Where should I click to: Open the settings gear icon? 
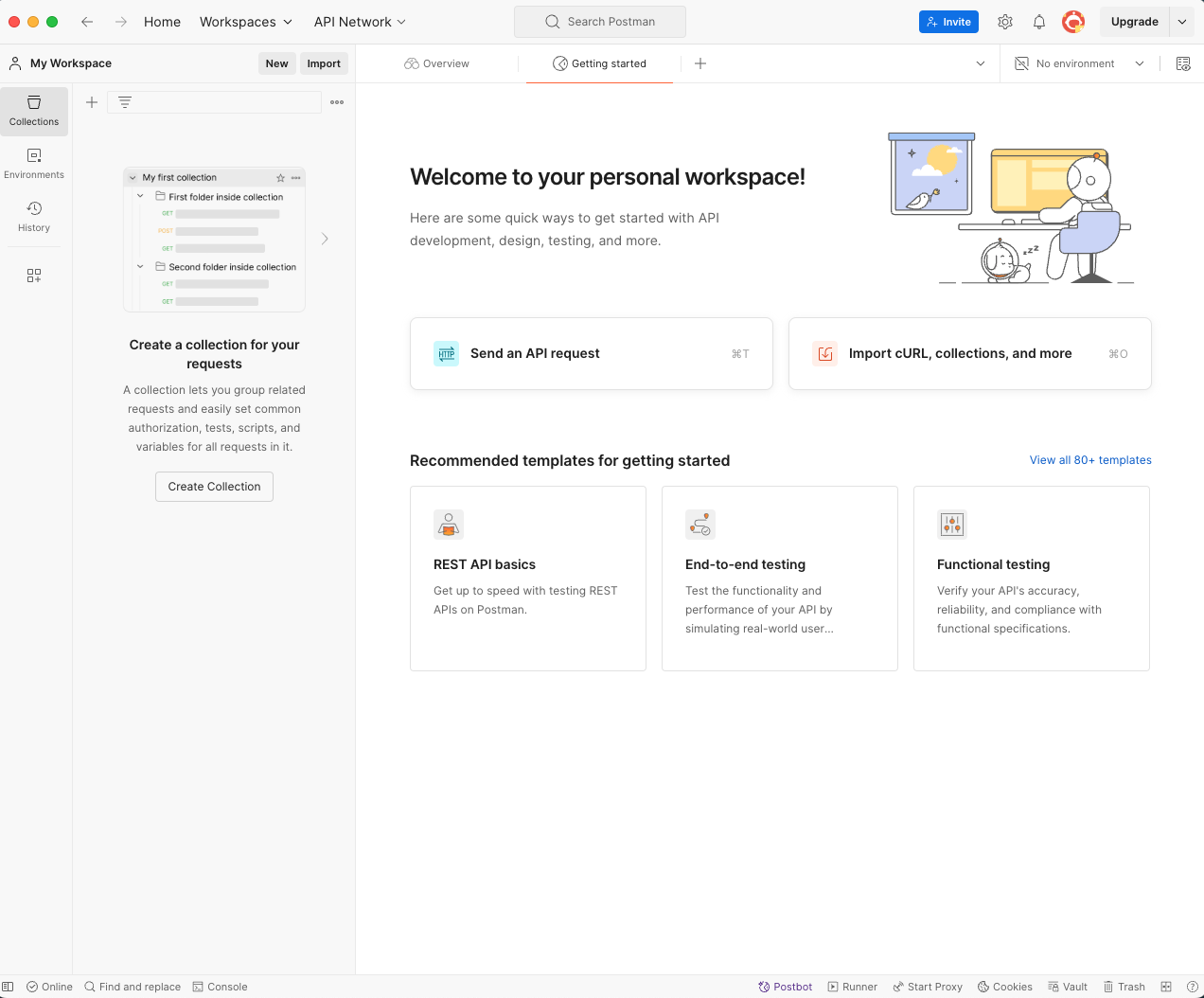pyautogui.click(x=1005, y=22)
